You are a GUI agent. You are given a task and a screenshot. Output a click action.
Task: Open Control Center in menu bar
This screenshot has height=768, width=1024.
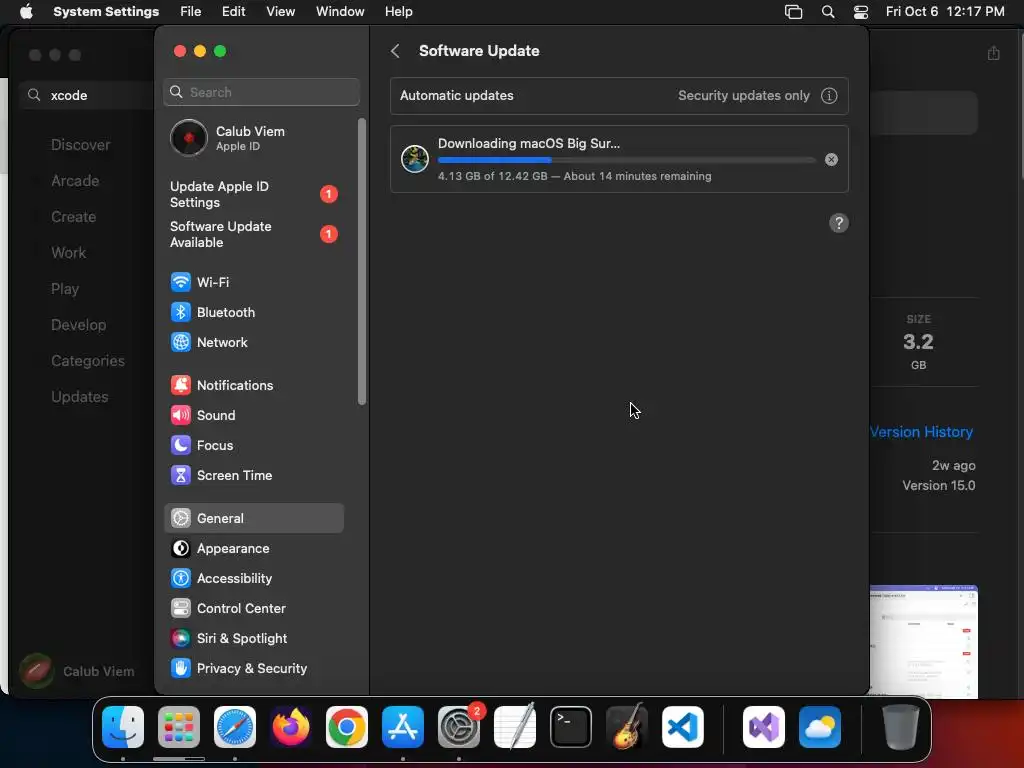pos(861,12)
